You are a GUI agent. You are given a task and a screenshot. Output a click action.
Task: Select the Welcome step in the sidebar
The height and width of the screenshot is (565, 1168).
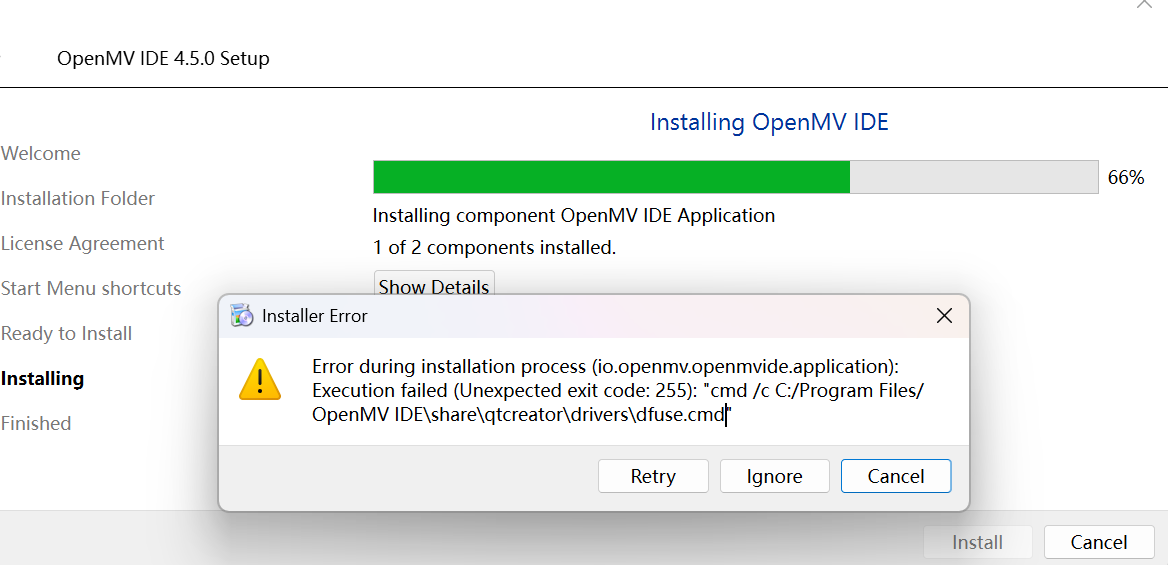click(41, 154)
